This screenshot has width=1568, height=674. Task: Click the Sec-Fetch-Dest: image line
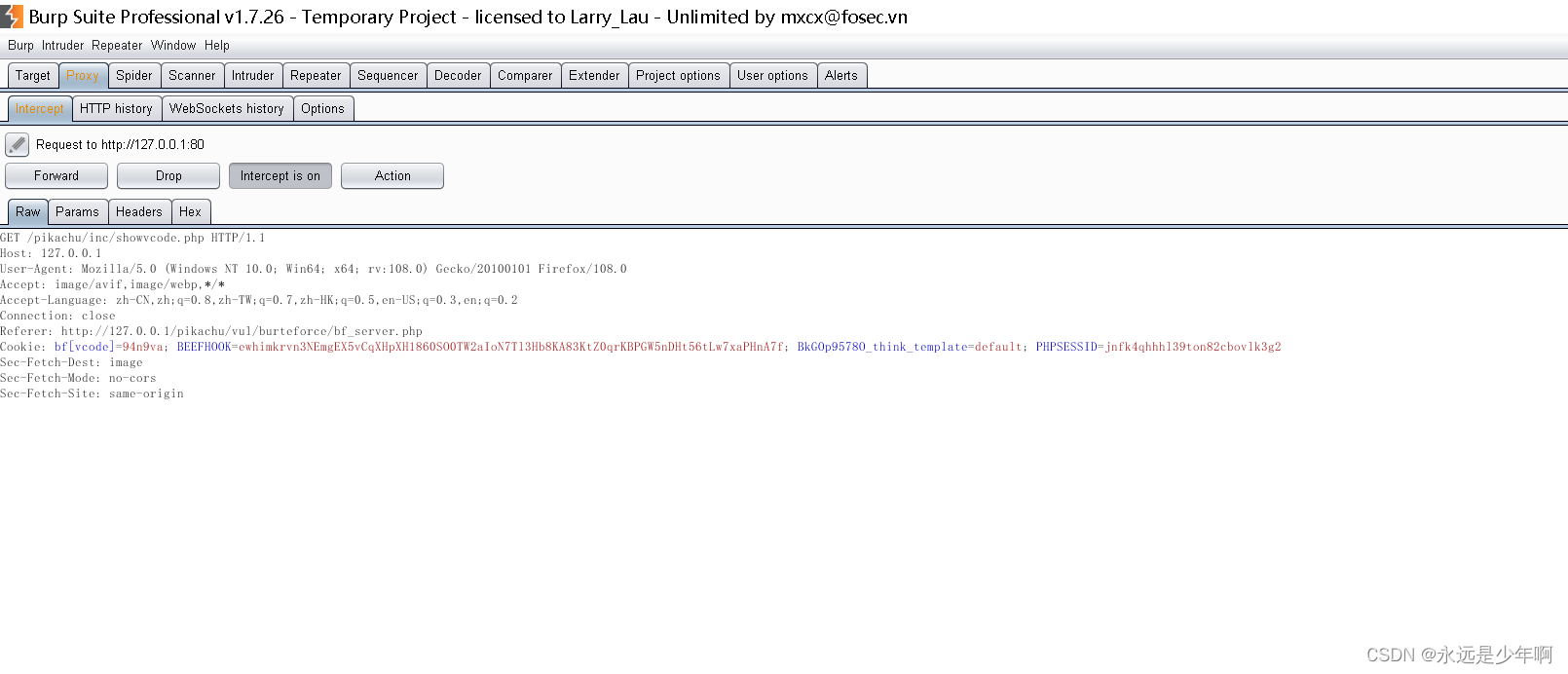[71, 362]
